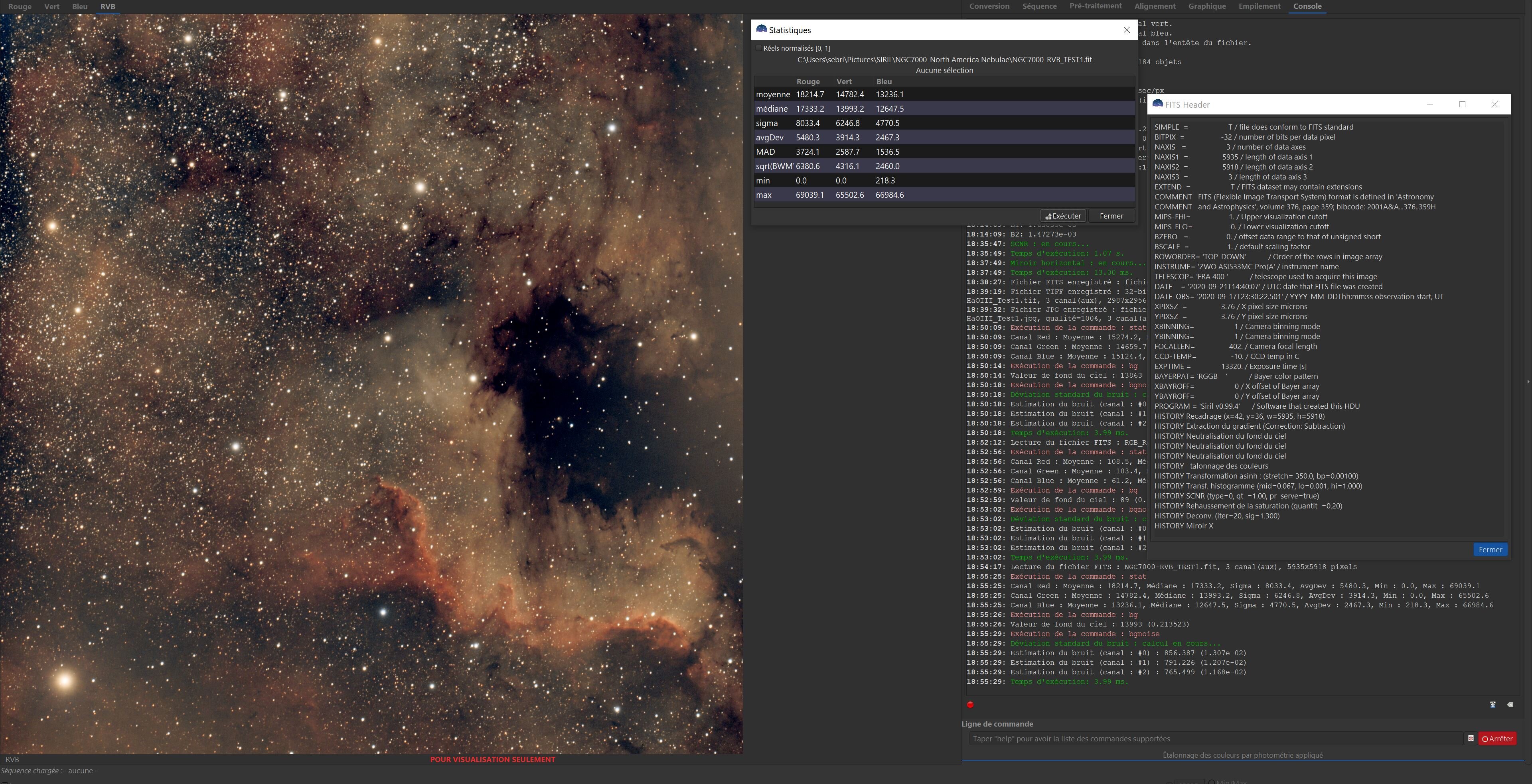Click Fermer in the Statistiques dialog
1532x784 pixels.
1111,216
